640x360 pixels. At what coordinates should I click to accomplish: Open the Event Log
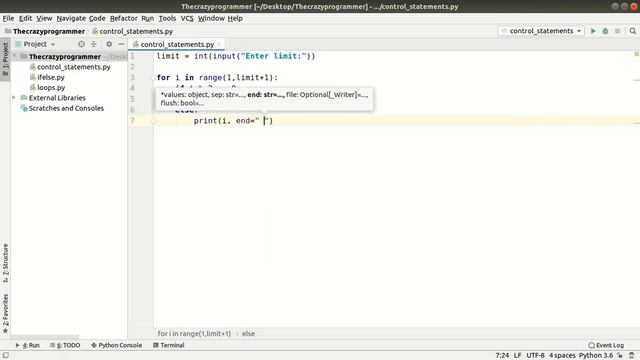click(606, 345)
